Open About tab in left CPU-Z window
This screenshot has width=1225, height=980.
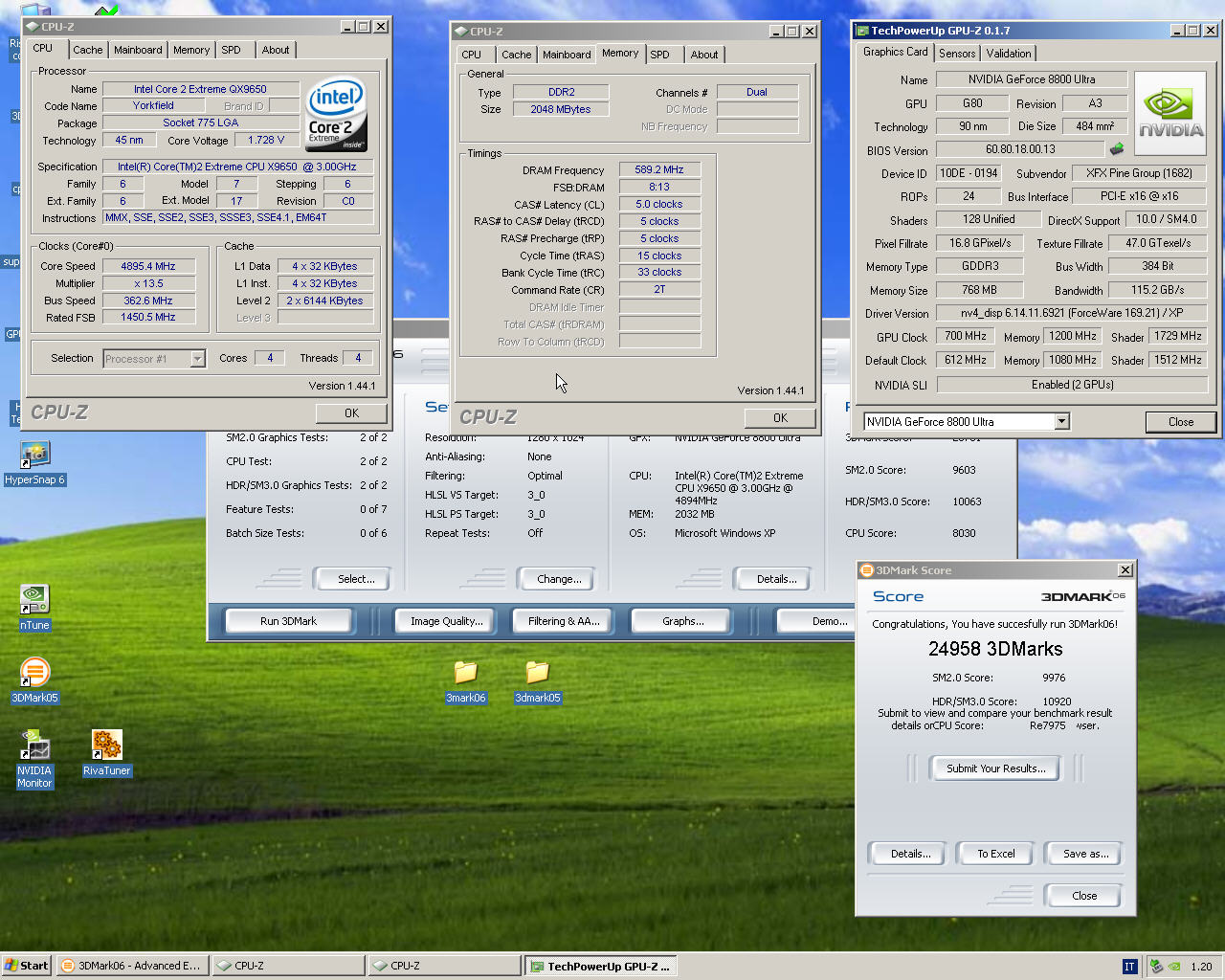pos(276,50)
